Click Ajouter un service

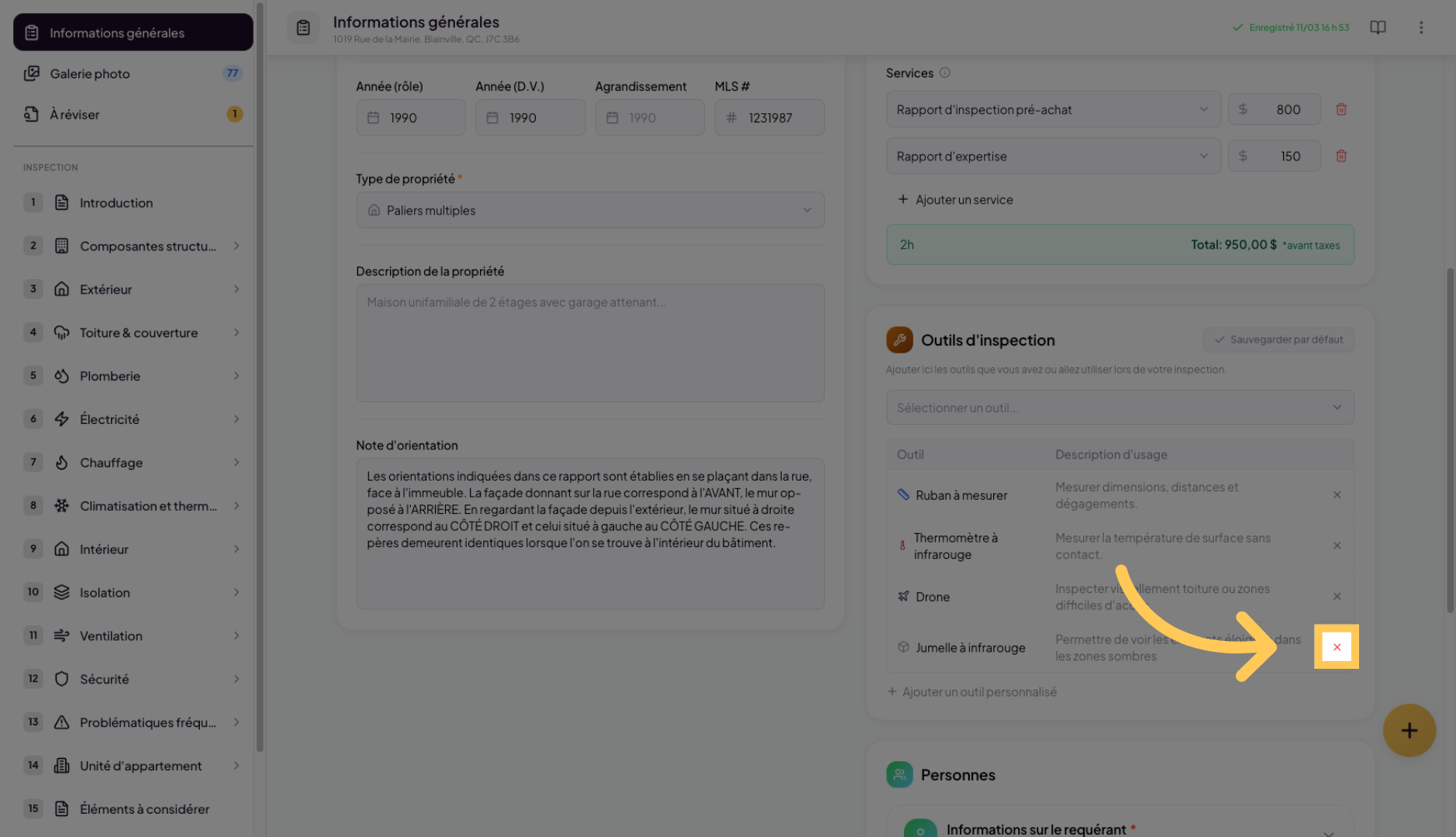tap(956, 200)
